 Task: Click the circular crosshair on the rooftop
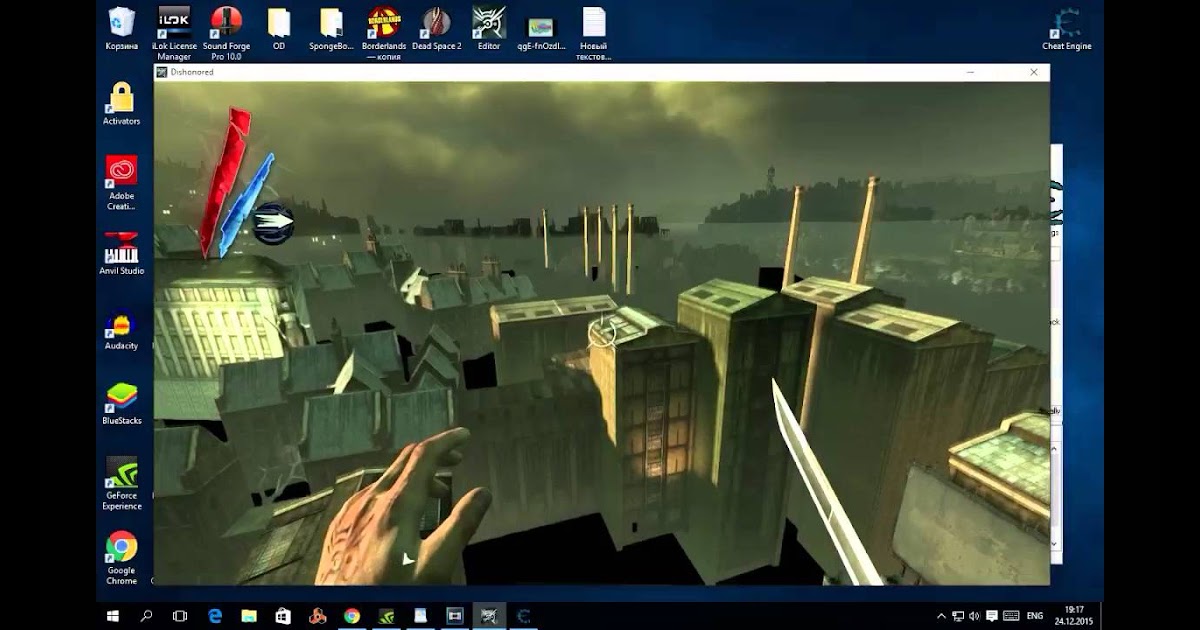click(602, 332)
